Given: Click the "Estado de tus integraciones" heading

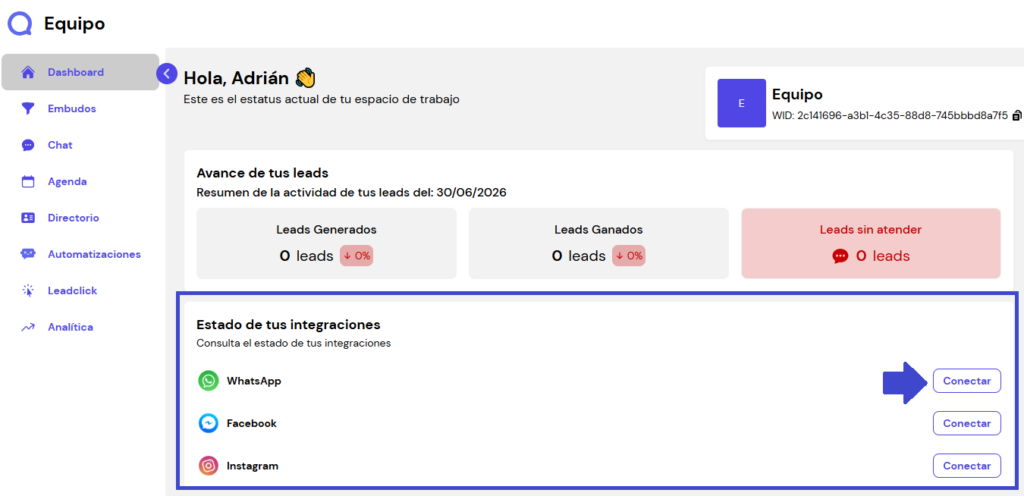Looking at the screenshot, I should [x=288, y=324].
